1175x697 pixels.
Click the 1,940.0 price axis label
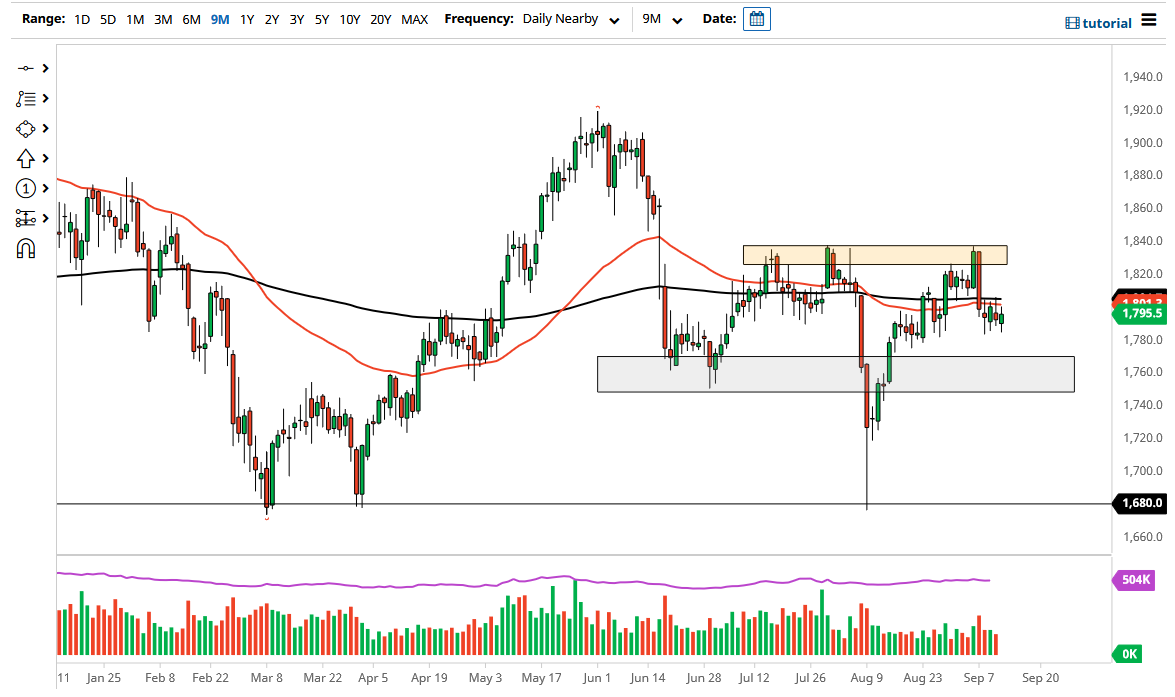tap(1143, 76)
